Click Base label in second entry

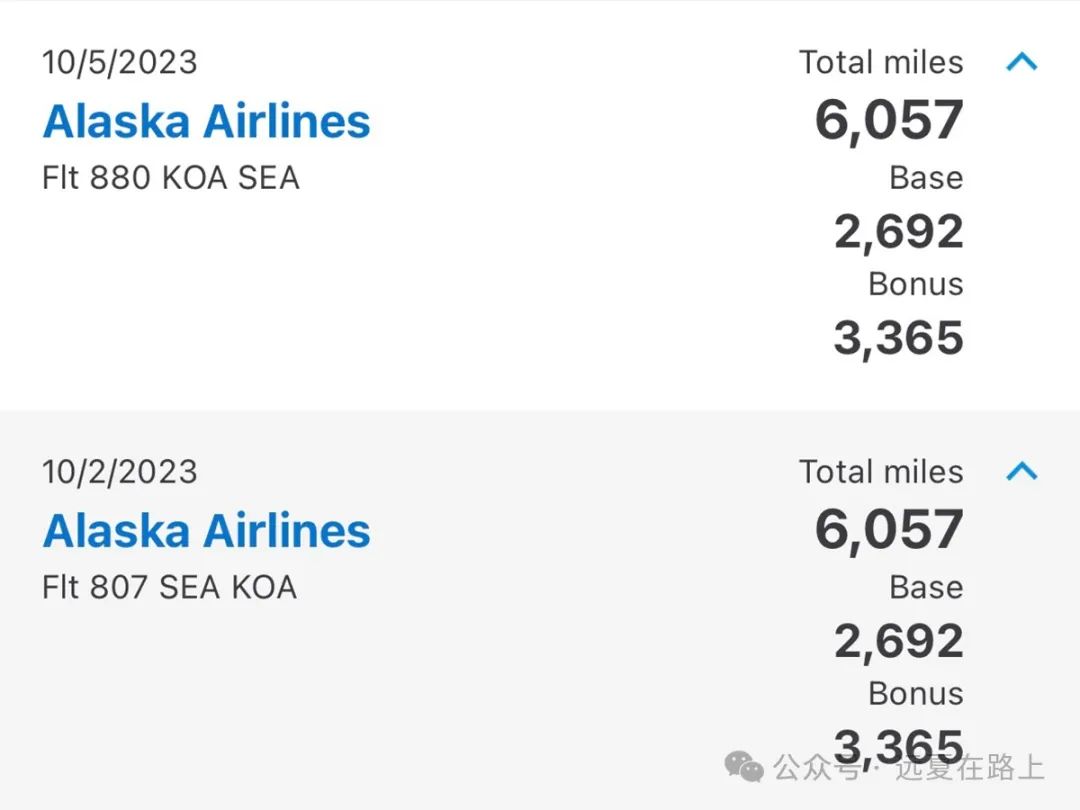(x=926, y=588)
